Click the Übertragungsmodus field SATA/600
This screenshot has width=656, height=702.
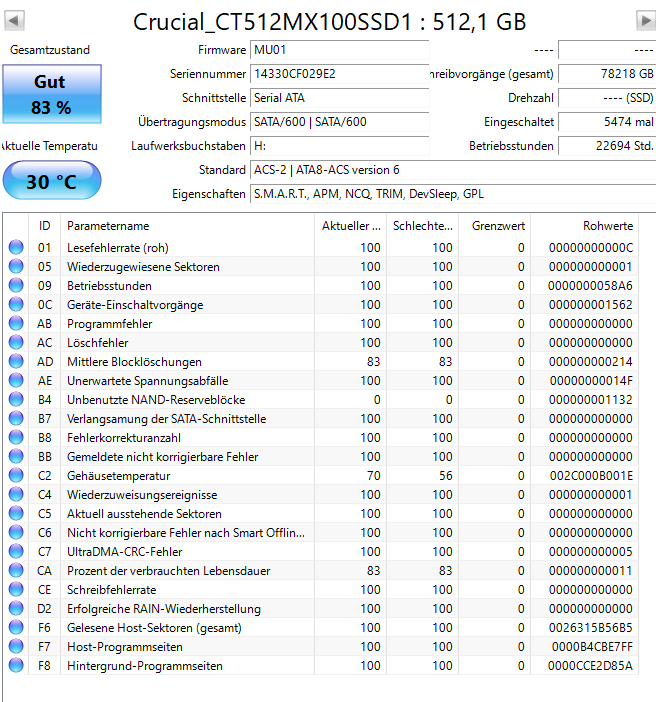pos(339,122)
